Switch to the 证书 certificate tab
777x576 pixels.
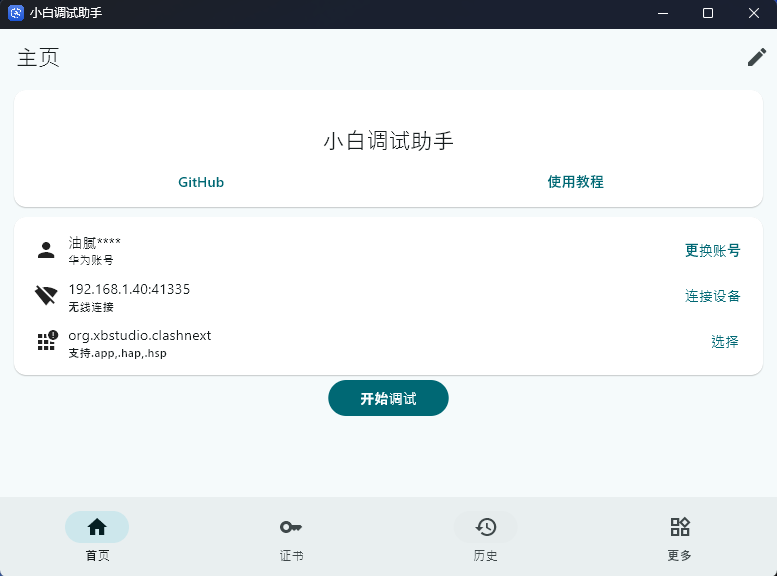click(291, 537)
